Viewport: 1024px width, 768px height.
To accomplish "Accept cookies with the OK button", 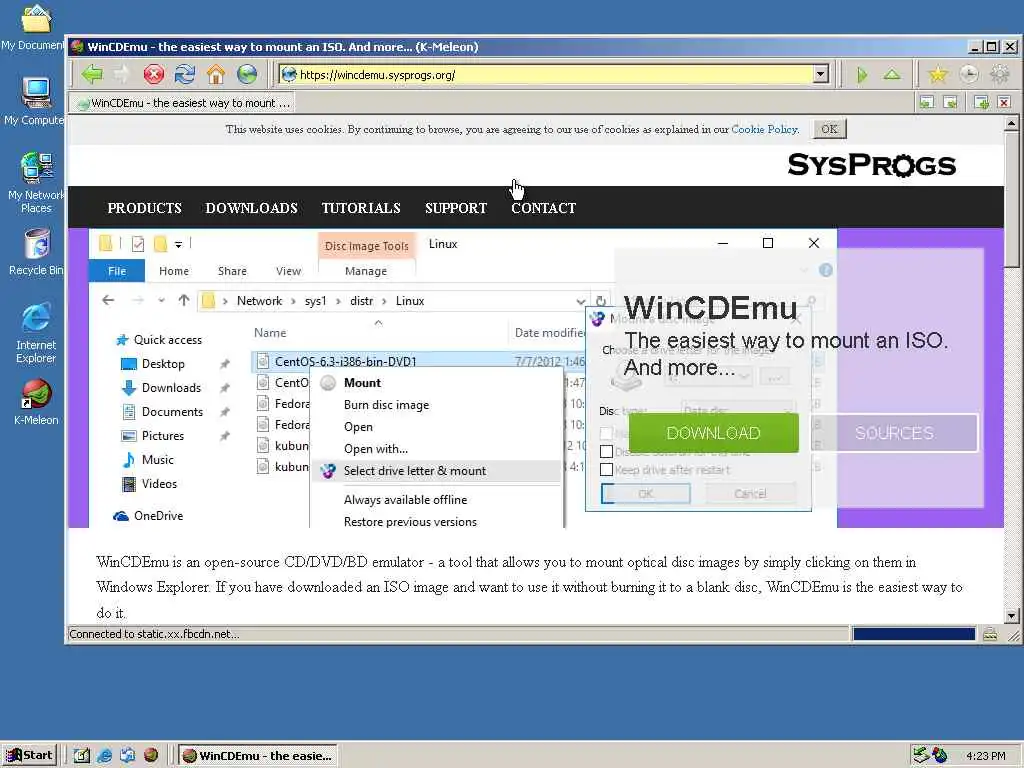I will coord(829,129).
